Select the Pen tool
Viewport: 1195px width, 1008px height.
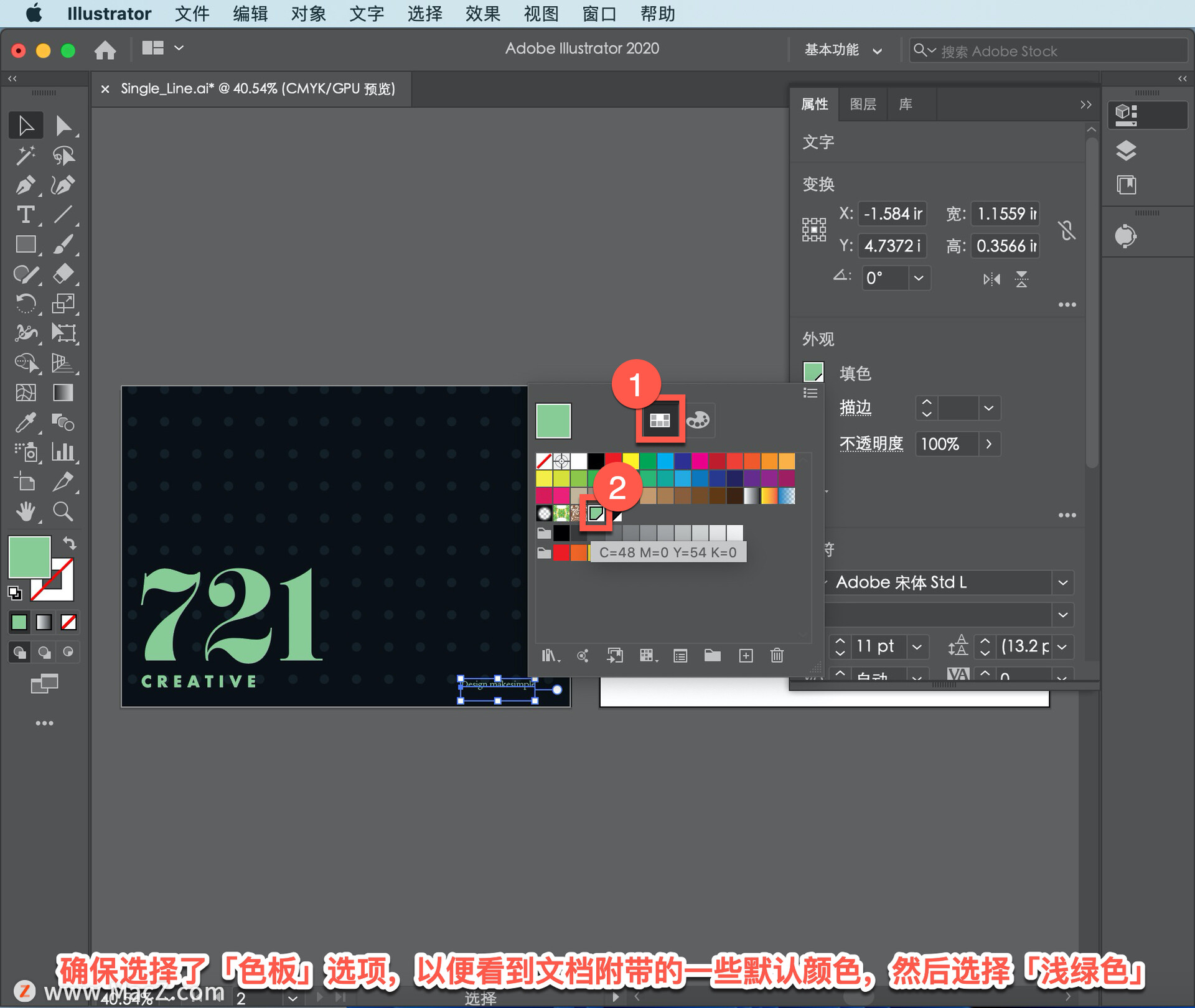click(25, 185)
